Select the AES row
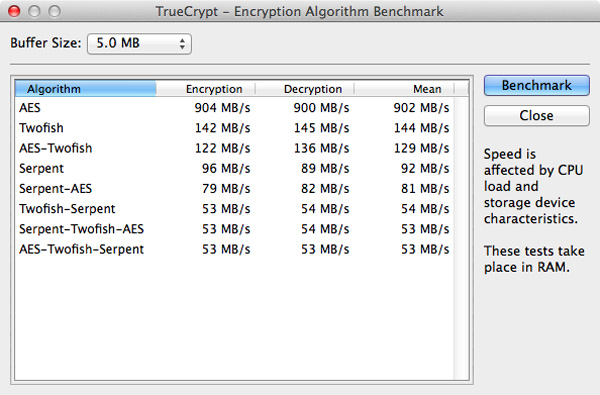This screenshot has width=600, height=395. pos(234,108)
